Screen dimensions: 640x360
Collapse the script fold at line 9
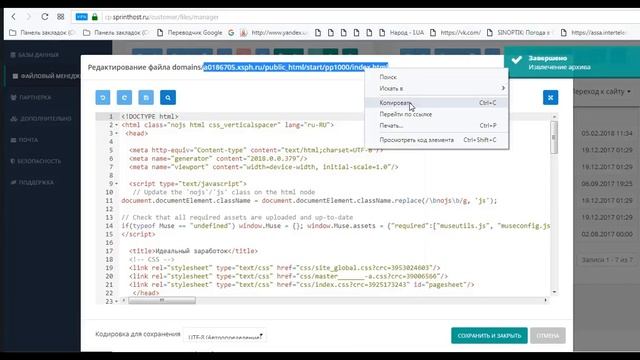[116, 184]
